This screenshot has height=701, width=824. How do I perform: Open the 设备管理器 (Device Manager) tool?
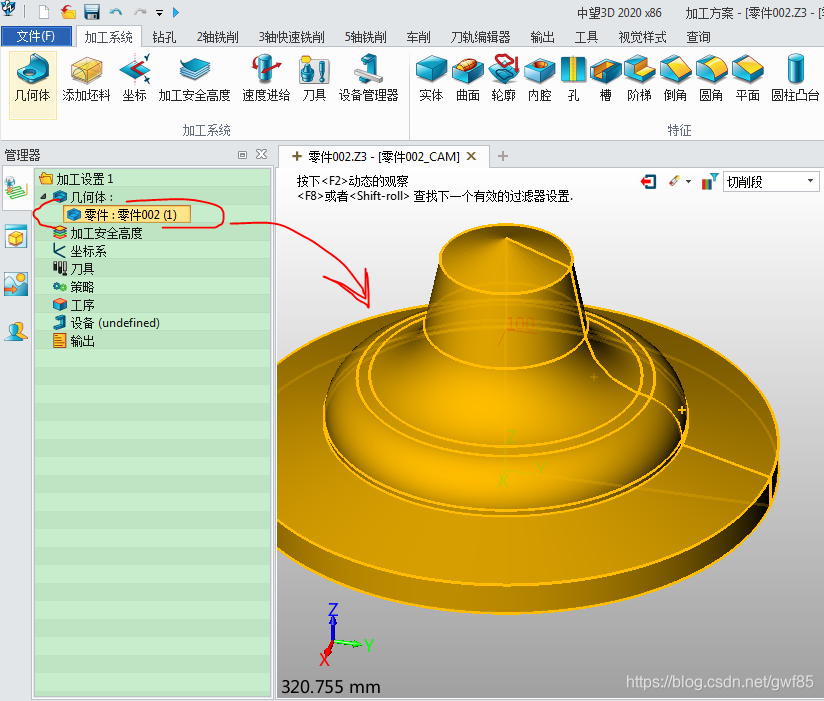(368, 79)
